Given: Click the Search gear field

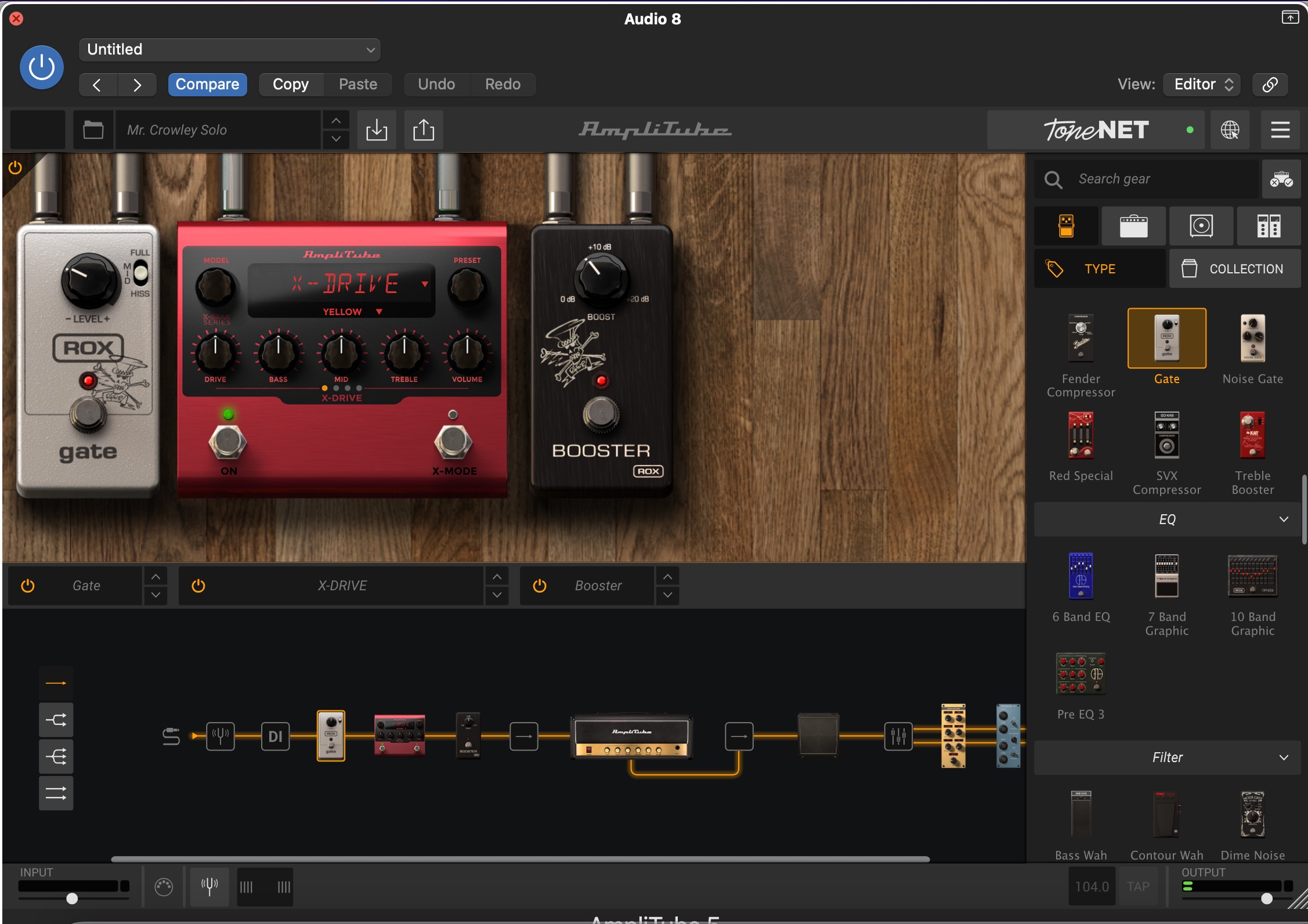Looking at the screenshot, I should (x=1166, y=179).
